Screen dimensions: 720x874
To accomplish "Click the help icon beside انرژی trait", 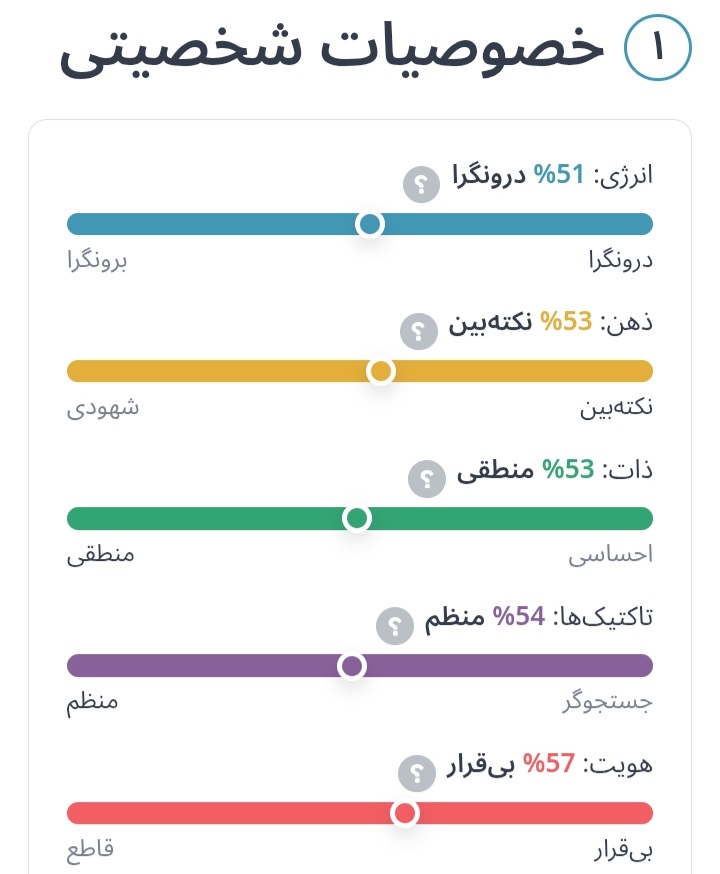I will [x=421, y=184].
